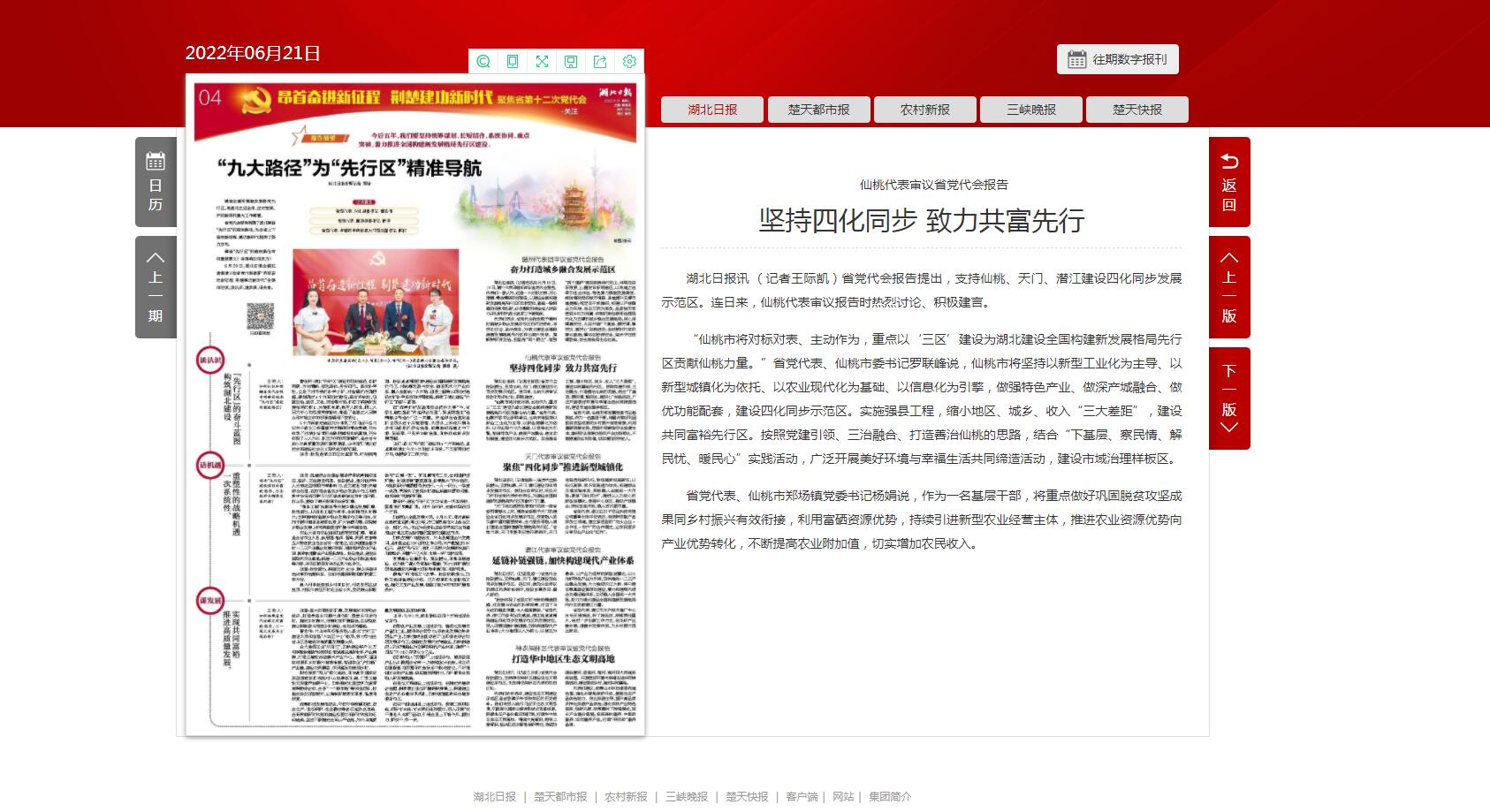Click the return arrow icon on 返回

click(1229, 161)
